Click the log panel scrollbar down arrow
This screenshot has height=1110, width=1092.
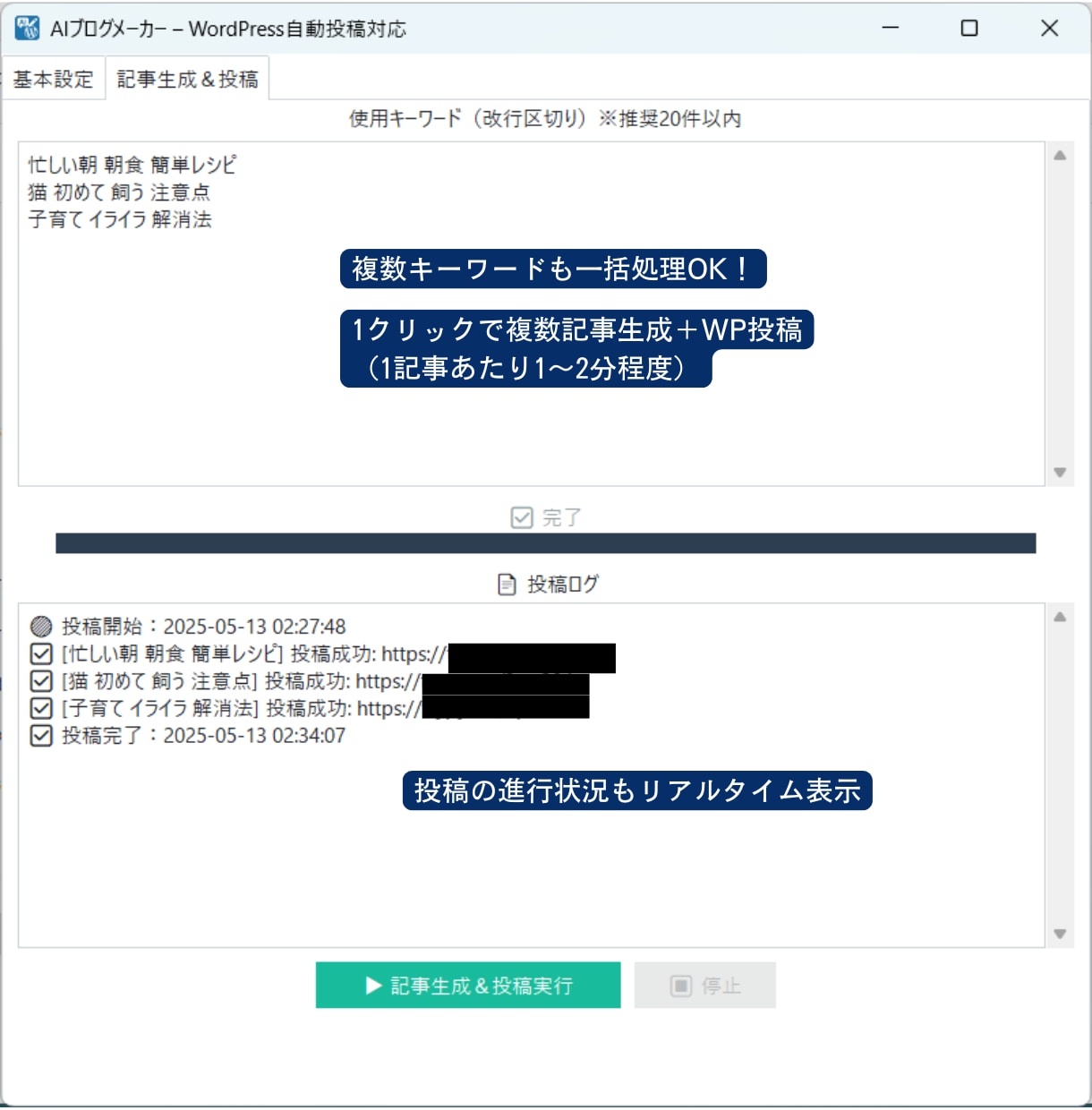(x=1060, y=934)
